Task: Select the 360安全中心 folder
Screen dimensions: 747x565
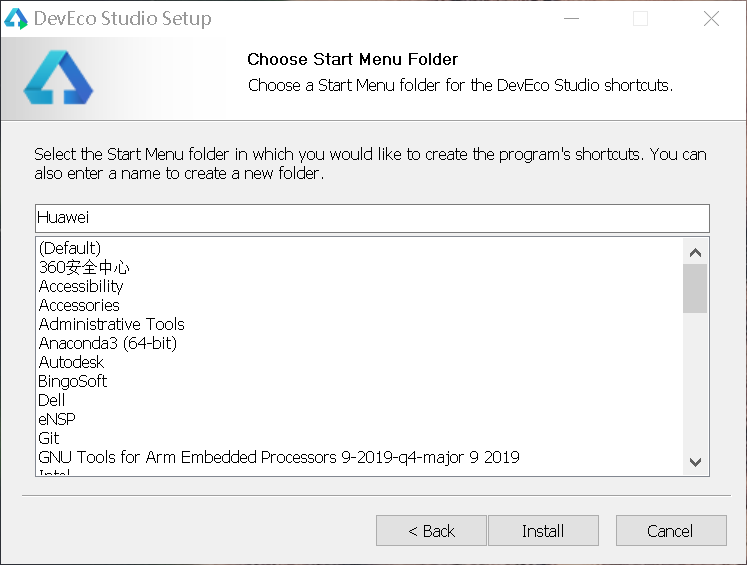Action: (84, 267)
